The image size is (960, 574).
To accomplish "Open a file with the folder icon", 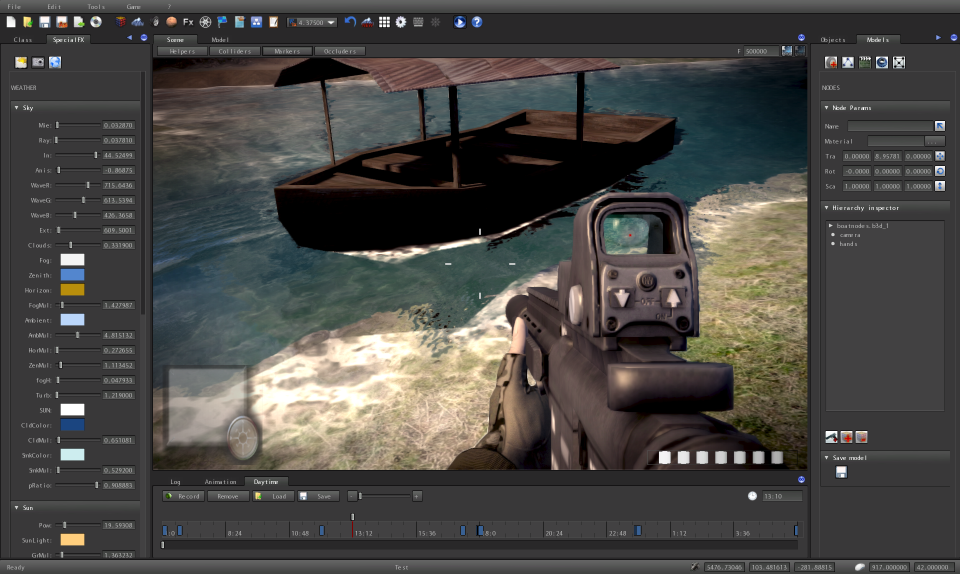I will 28,22.
